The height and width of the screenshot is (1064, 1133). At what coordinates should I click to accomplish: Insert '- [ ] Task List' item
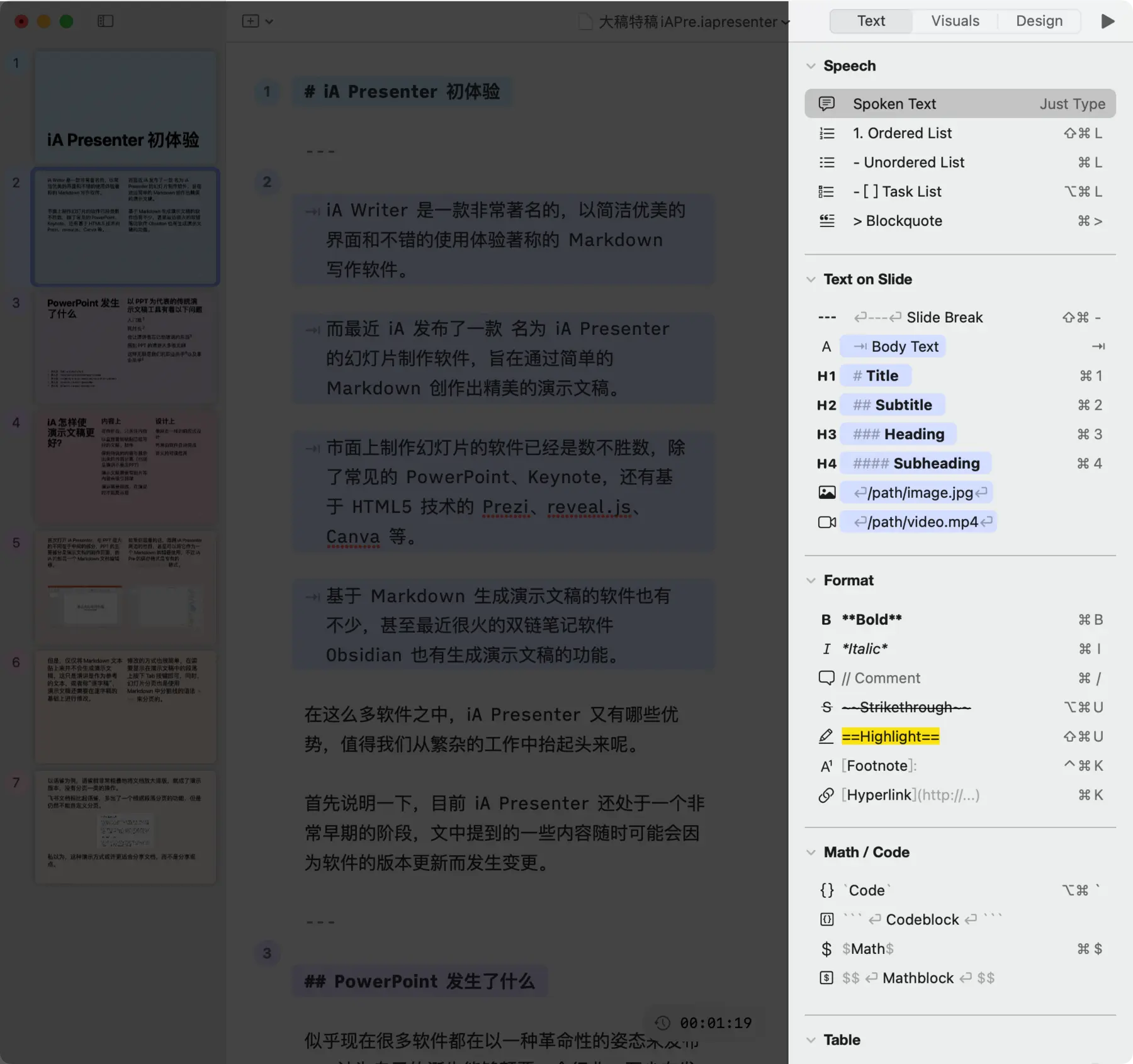point(960,191)
